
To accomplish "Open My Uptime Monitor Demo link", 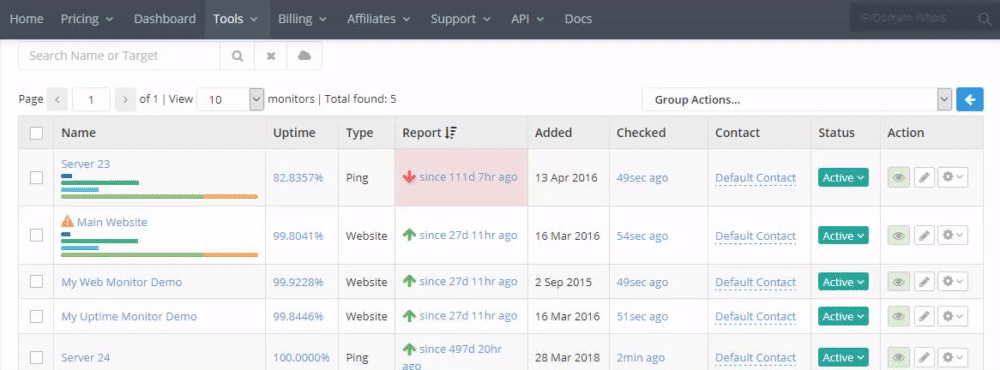I will coord(129,316).
